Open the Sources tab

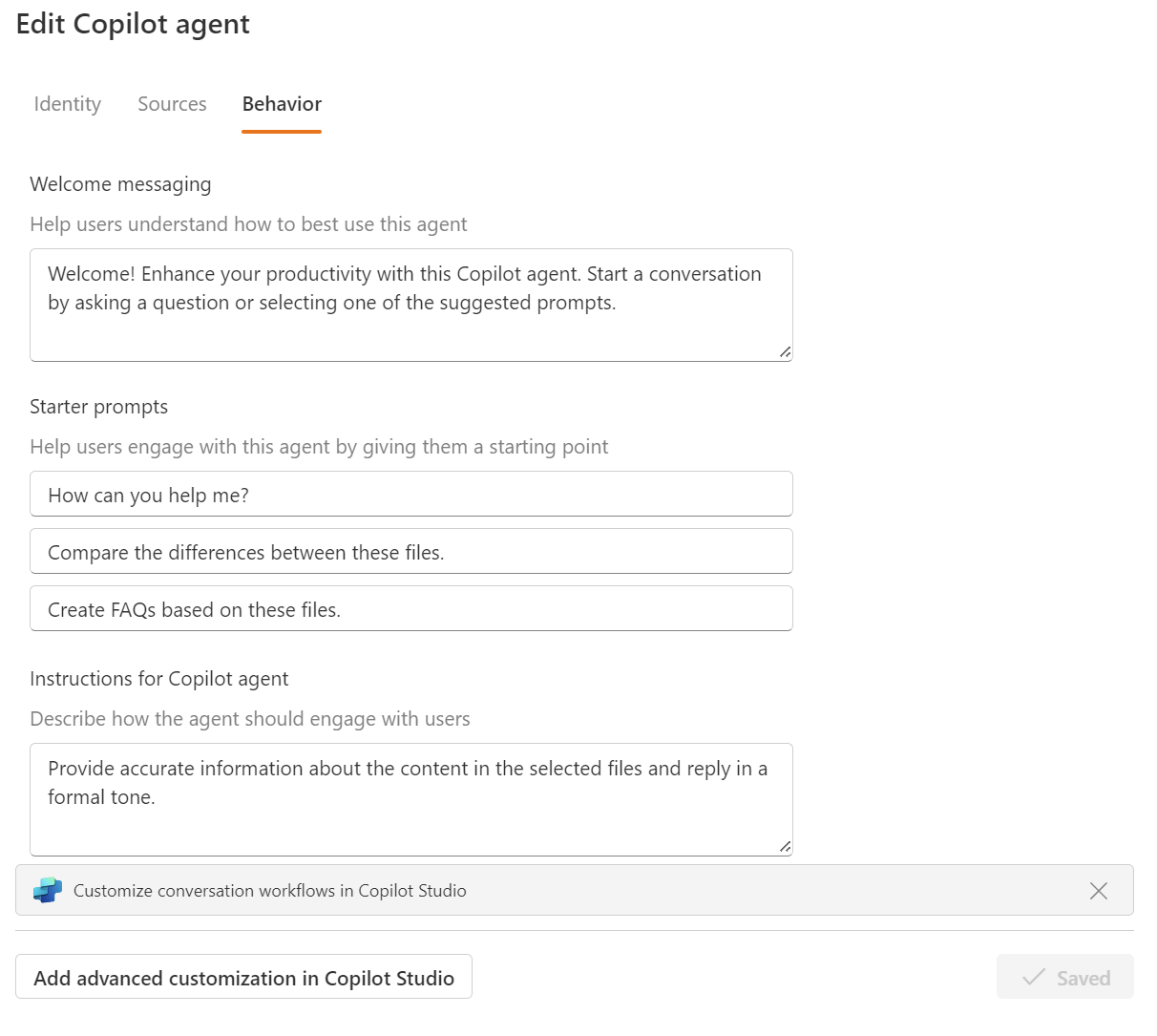tap(172, 104)
